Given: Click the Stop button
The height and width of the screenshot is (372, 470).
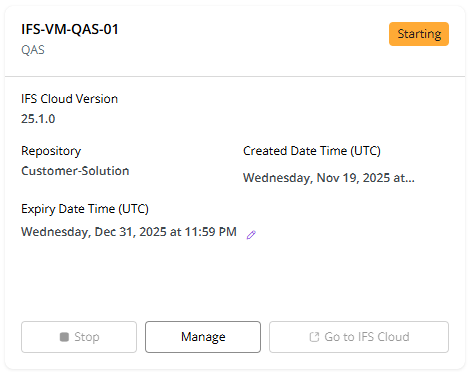Looking at the screenshot, I should coord(79,337).
